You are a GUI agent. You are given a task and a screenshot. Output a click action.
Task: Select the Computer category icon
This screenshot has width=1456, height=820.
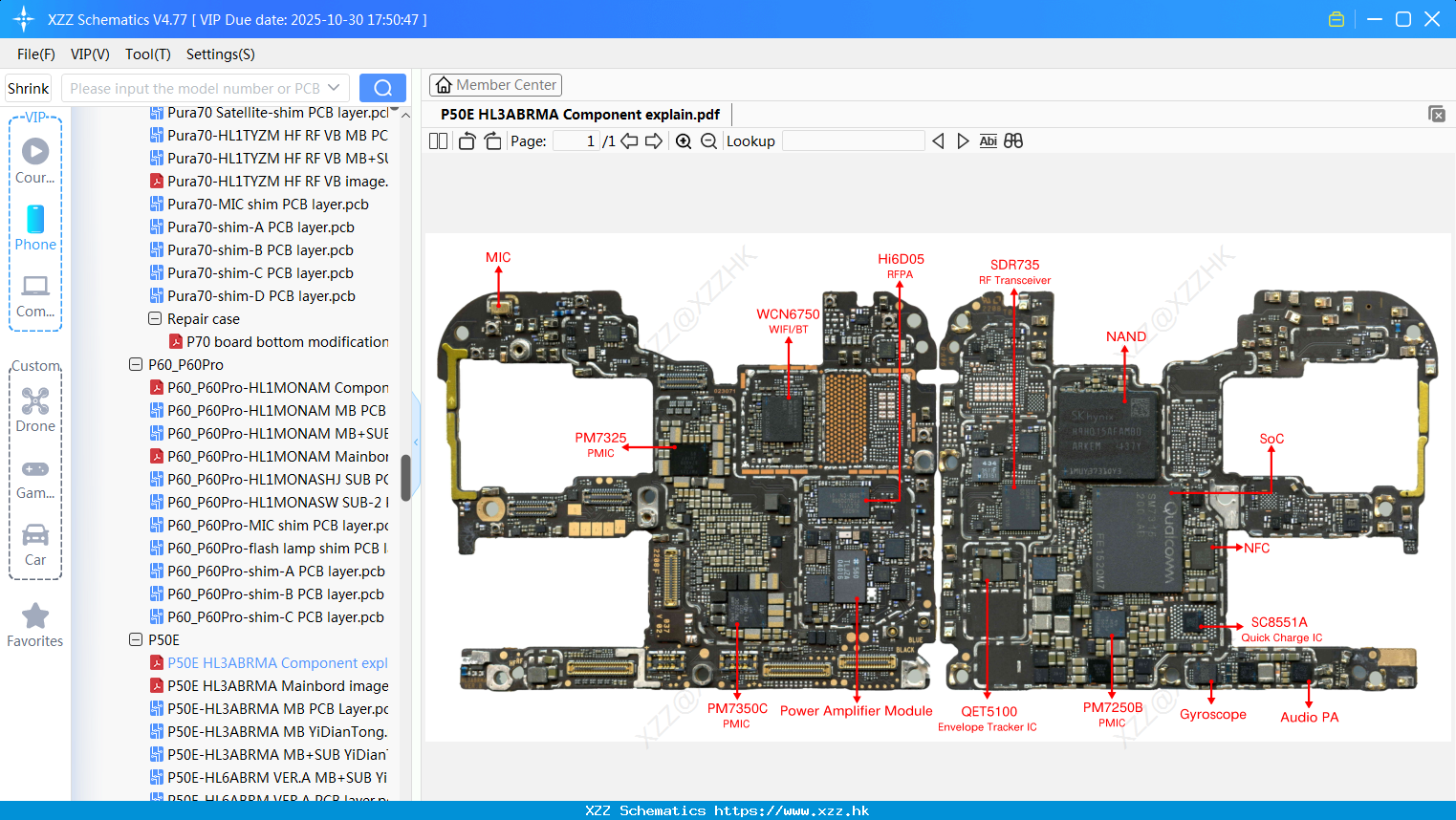point(35,286)
